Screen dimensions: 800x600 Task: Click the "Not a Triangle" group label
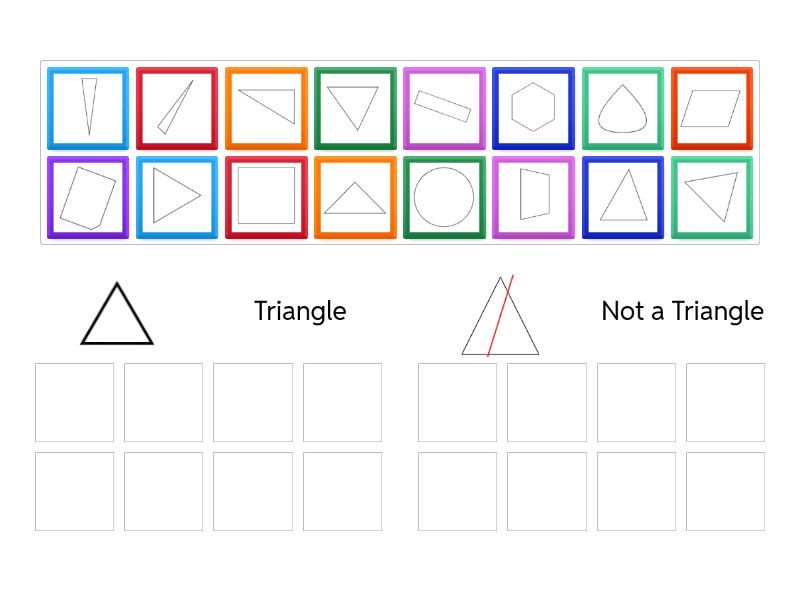pos(682,311)
